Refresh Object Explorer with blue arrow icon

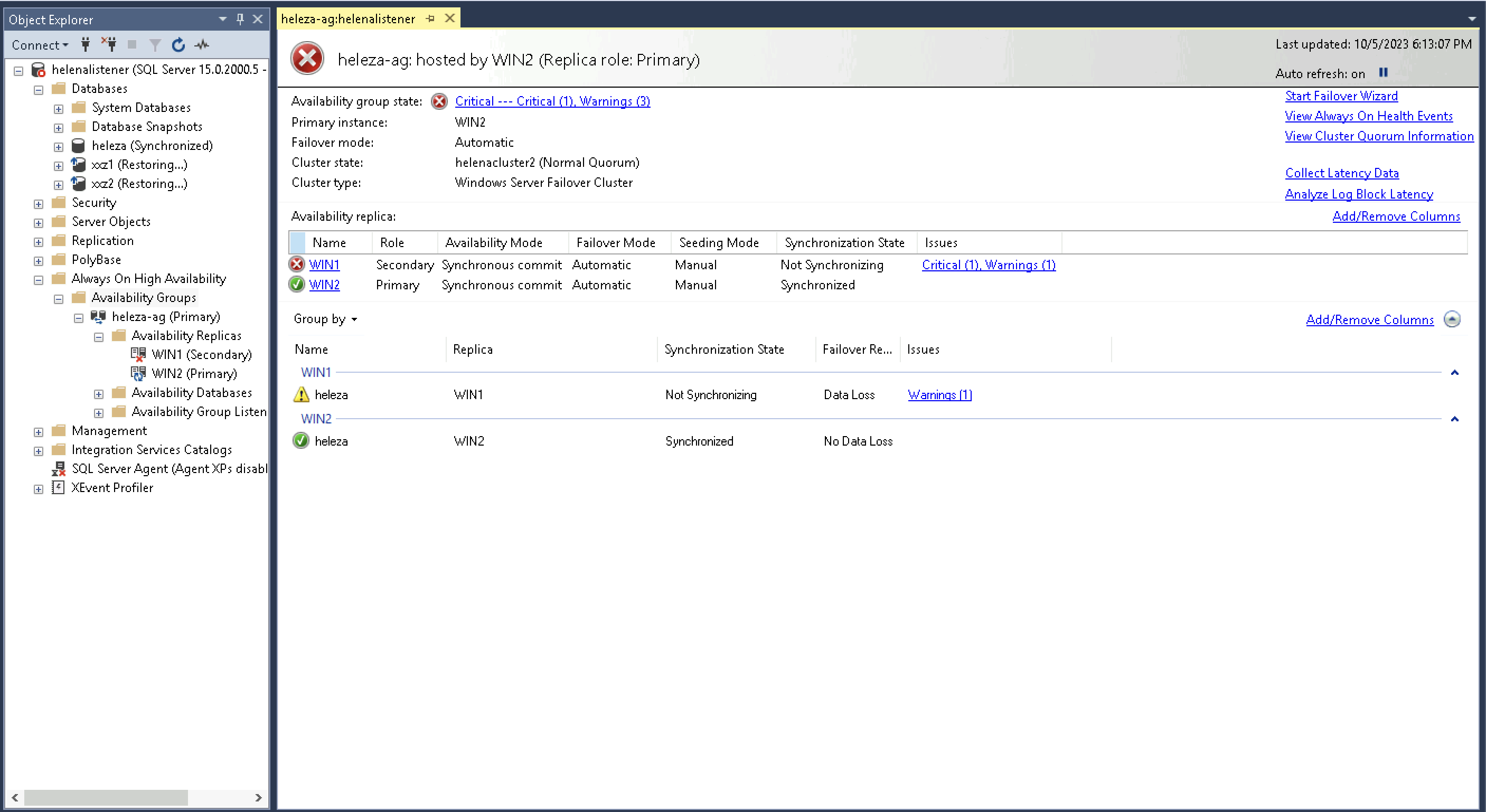coord(178,44)
